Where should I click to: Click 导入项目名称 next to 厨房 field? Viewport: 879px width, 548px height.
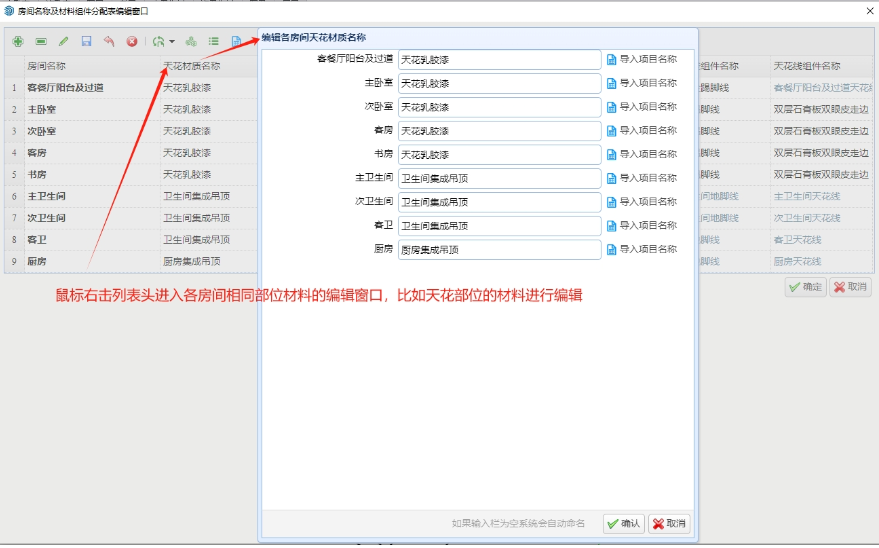[x=641, y=249]
